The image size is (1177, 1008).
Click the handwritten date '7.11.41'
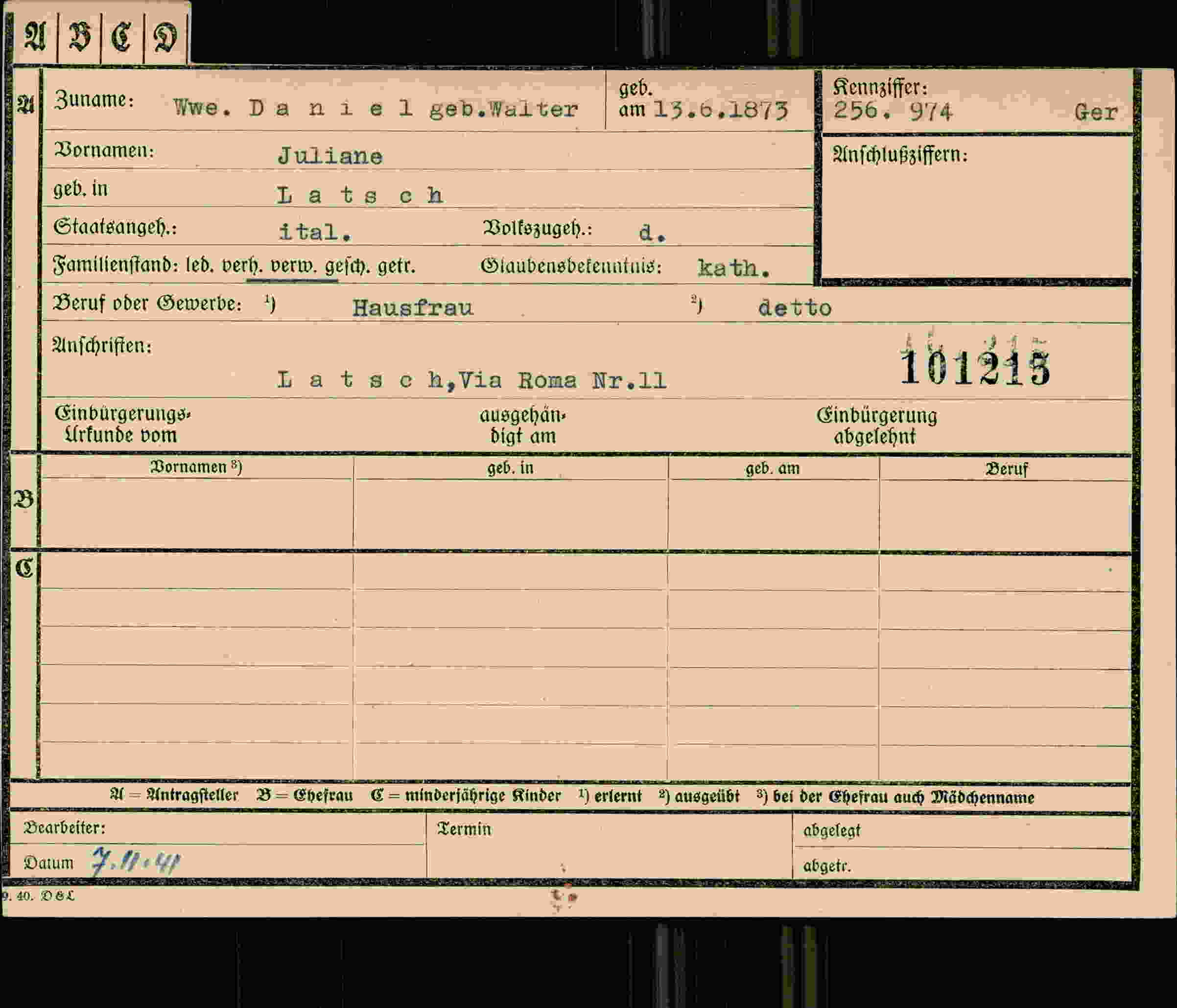(136, 862)
